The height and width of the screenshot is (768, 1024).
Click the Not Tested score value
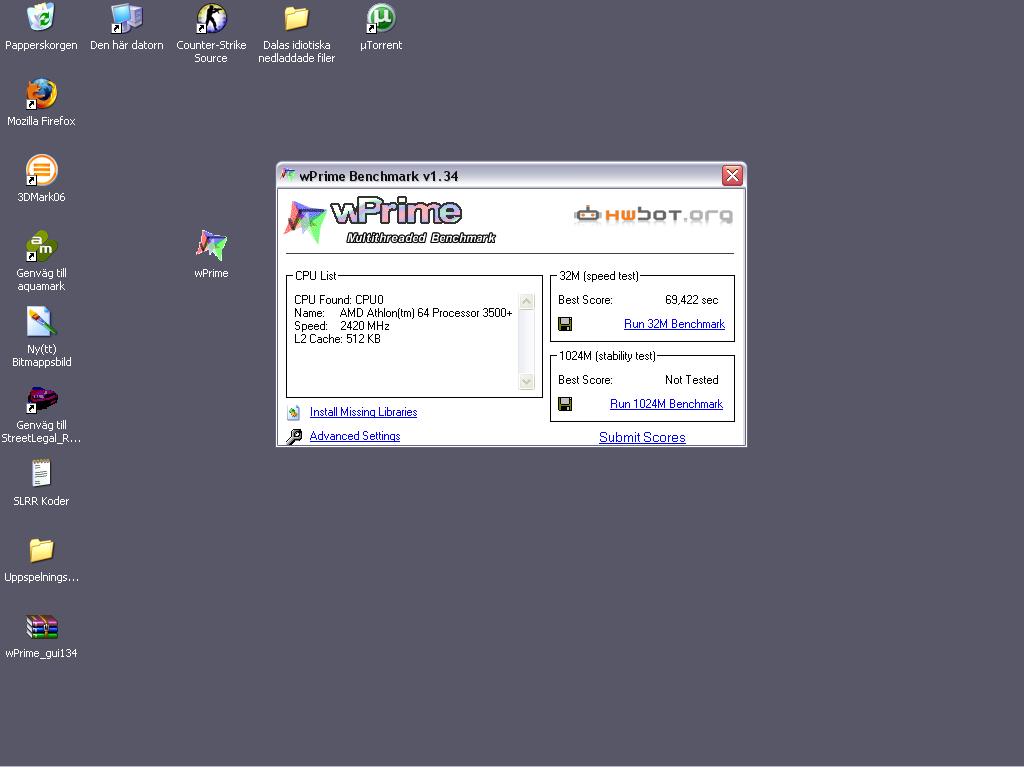[x=692, y=380]
